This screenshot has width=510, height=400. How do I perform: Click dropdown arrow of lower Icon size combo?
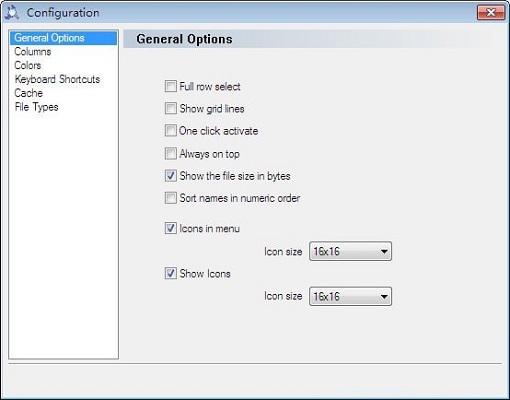(384, 296)
